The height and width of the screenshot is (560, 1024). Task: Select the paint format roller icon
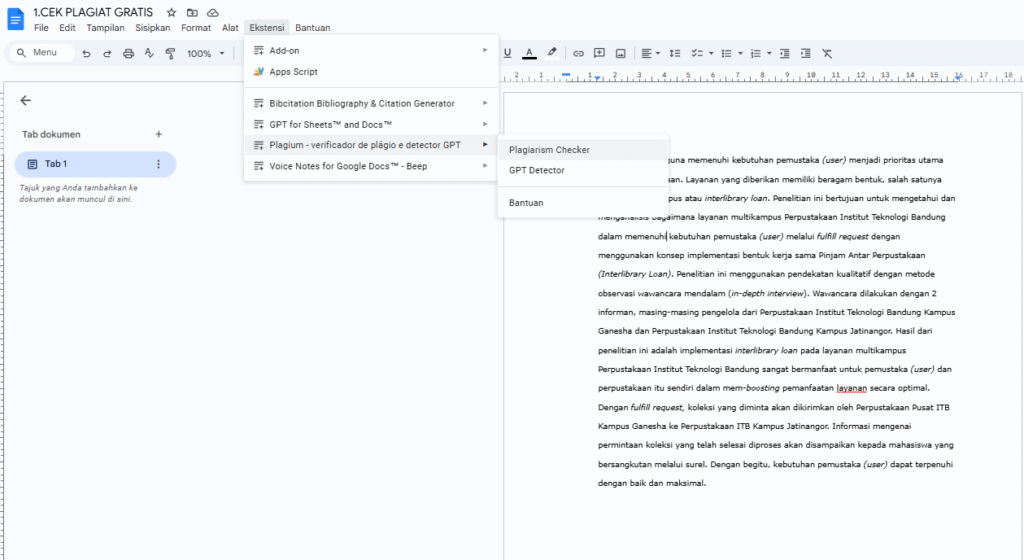click(x=170, y=54)
